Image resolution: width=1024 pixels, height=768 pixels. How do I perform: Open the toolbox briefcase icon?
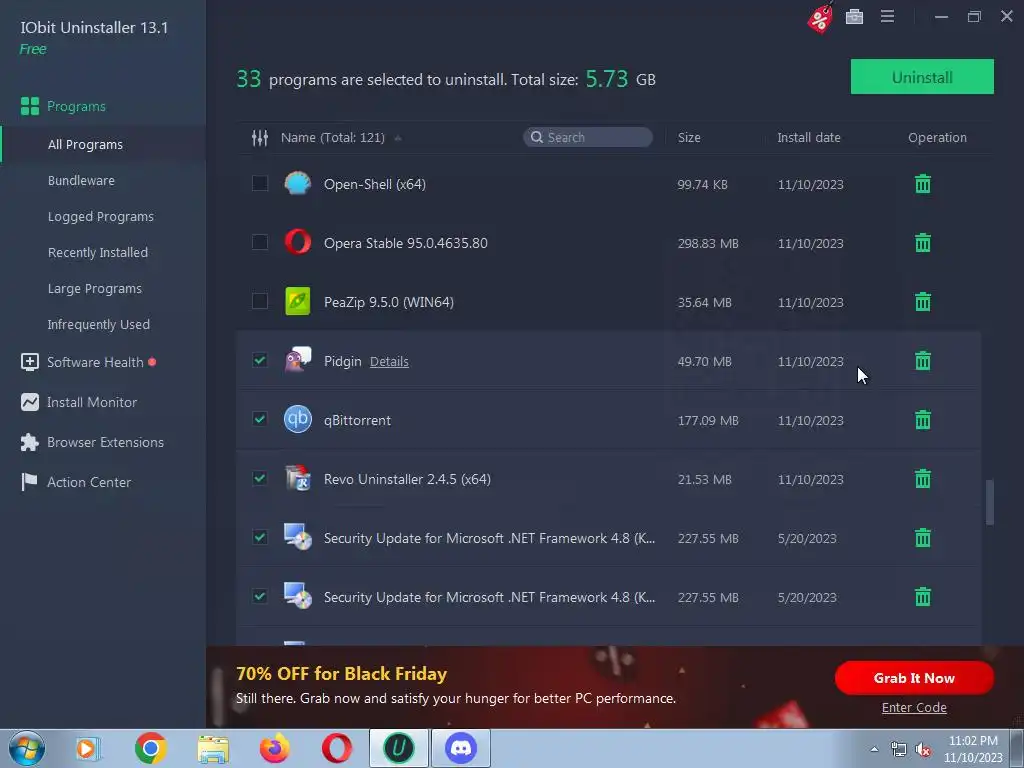coord(854,17)
